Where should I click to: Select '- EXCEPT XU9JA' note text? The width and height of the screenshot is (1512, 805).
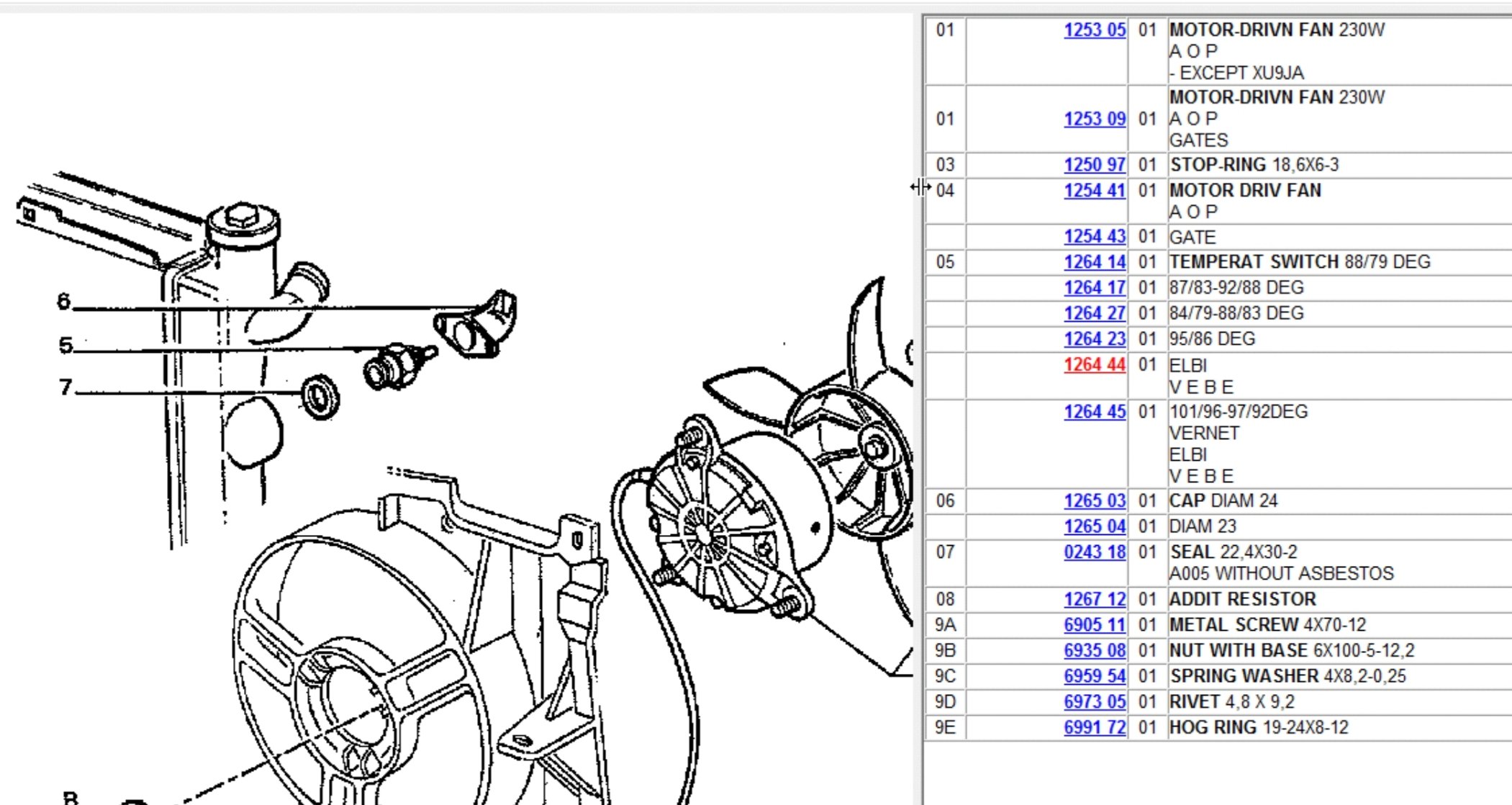(1236, 73)
